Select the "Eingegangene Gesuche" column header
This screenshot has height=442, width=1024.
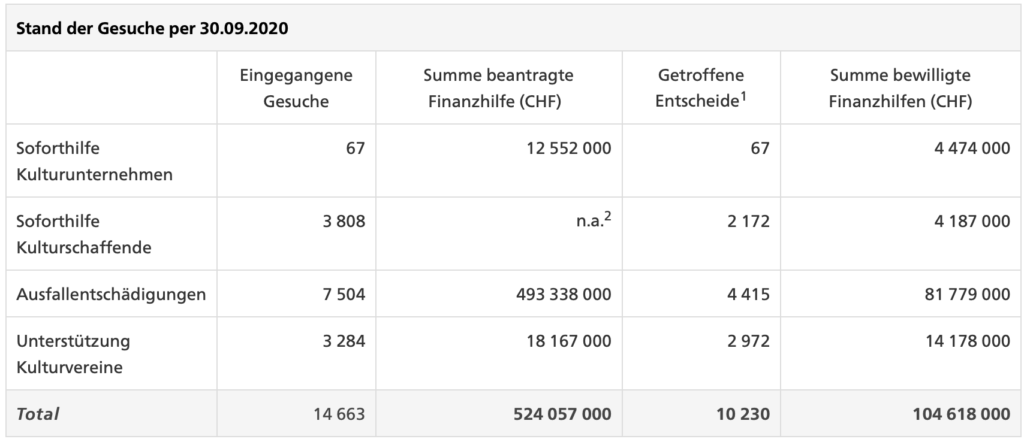(x=296, y=89)
